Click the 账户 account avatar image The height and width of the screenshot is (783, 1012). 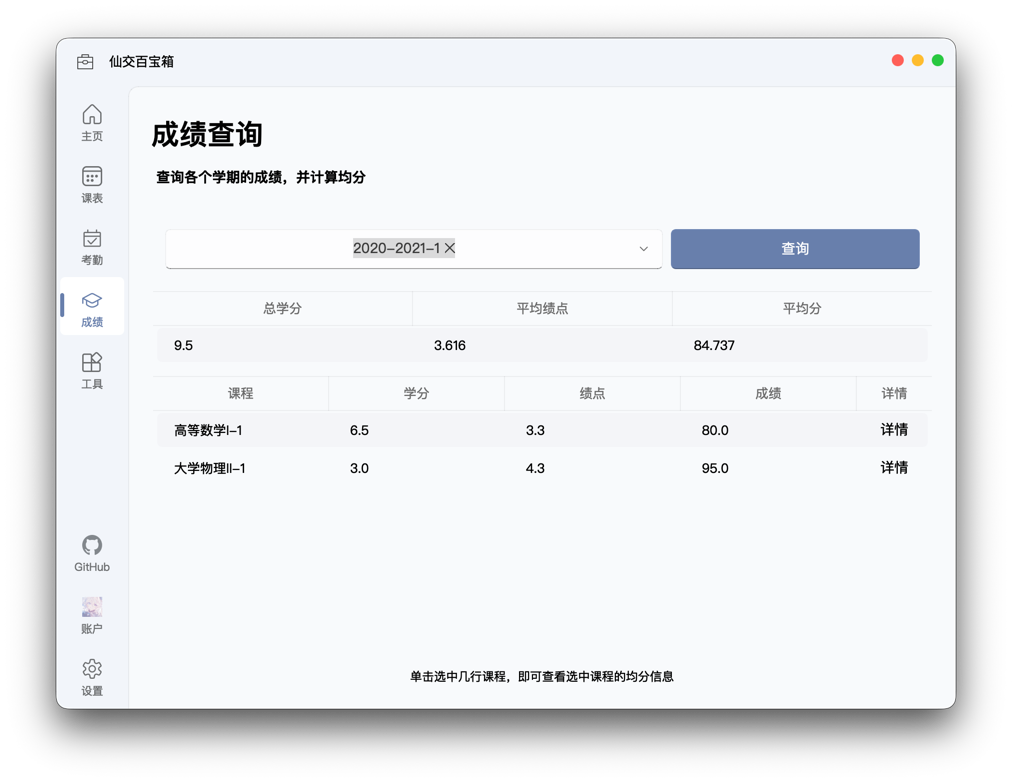point(91,606)
